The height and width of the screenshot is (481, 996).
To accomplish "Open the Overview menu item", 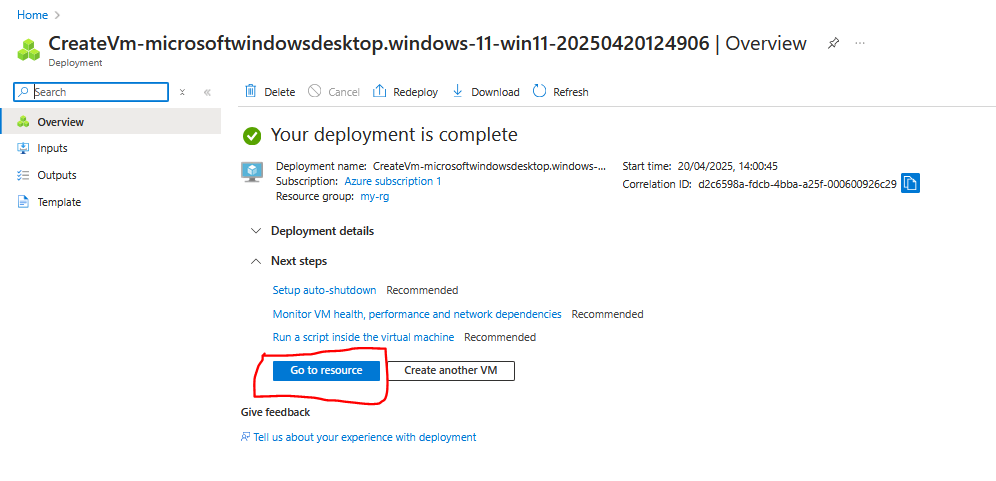I will pyautogui.click(x=111, y=122).
